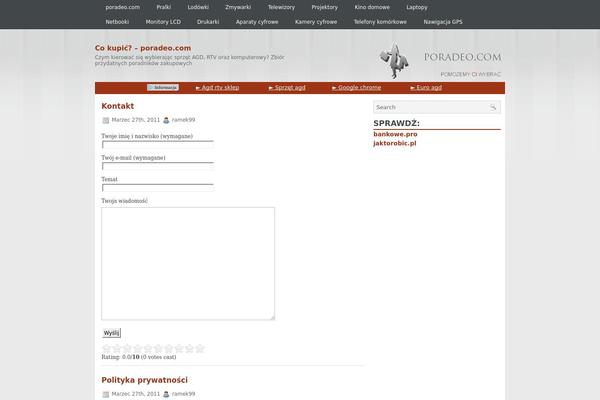The width and height of the screenshot is (600, 400).
Task: Click the calendar icon under Kontakt
Action: [106, 120]
